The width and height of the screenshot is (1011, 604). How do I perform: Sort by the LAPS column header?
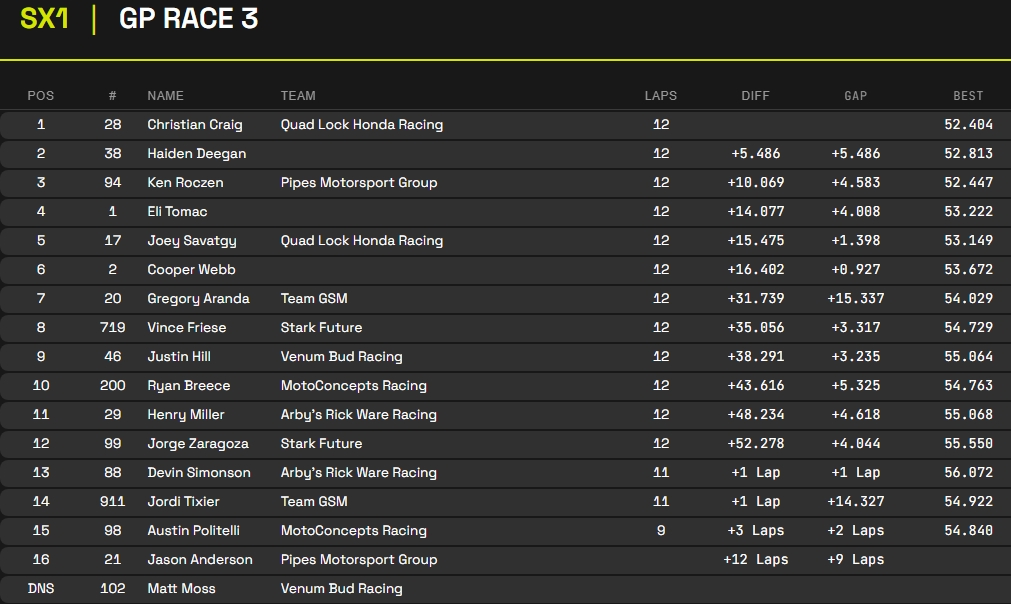click(660, 96)
